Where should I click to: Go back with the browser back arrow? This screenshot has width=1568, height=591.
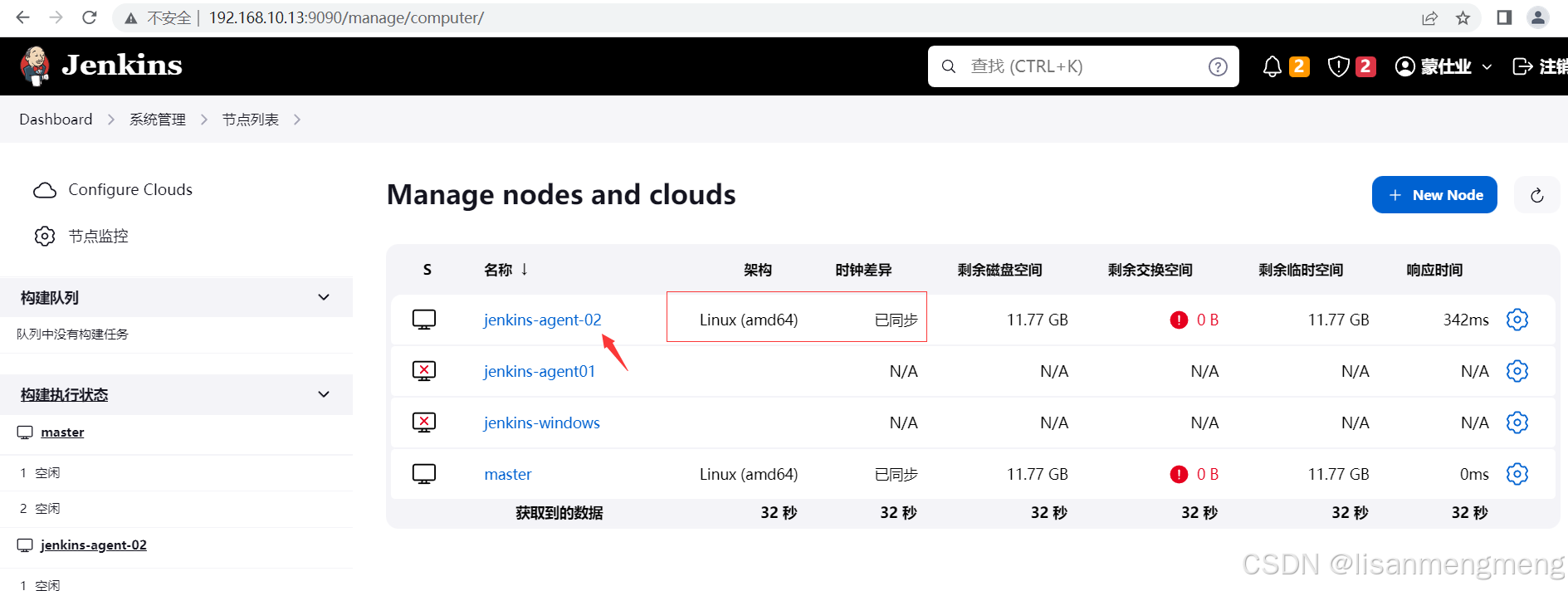click(23, 17)
